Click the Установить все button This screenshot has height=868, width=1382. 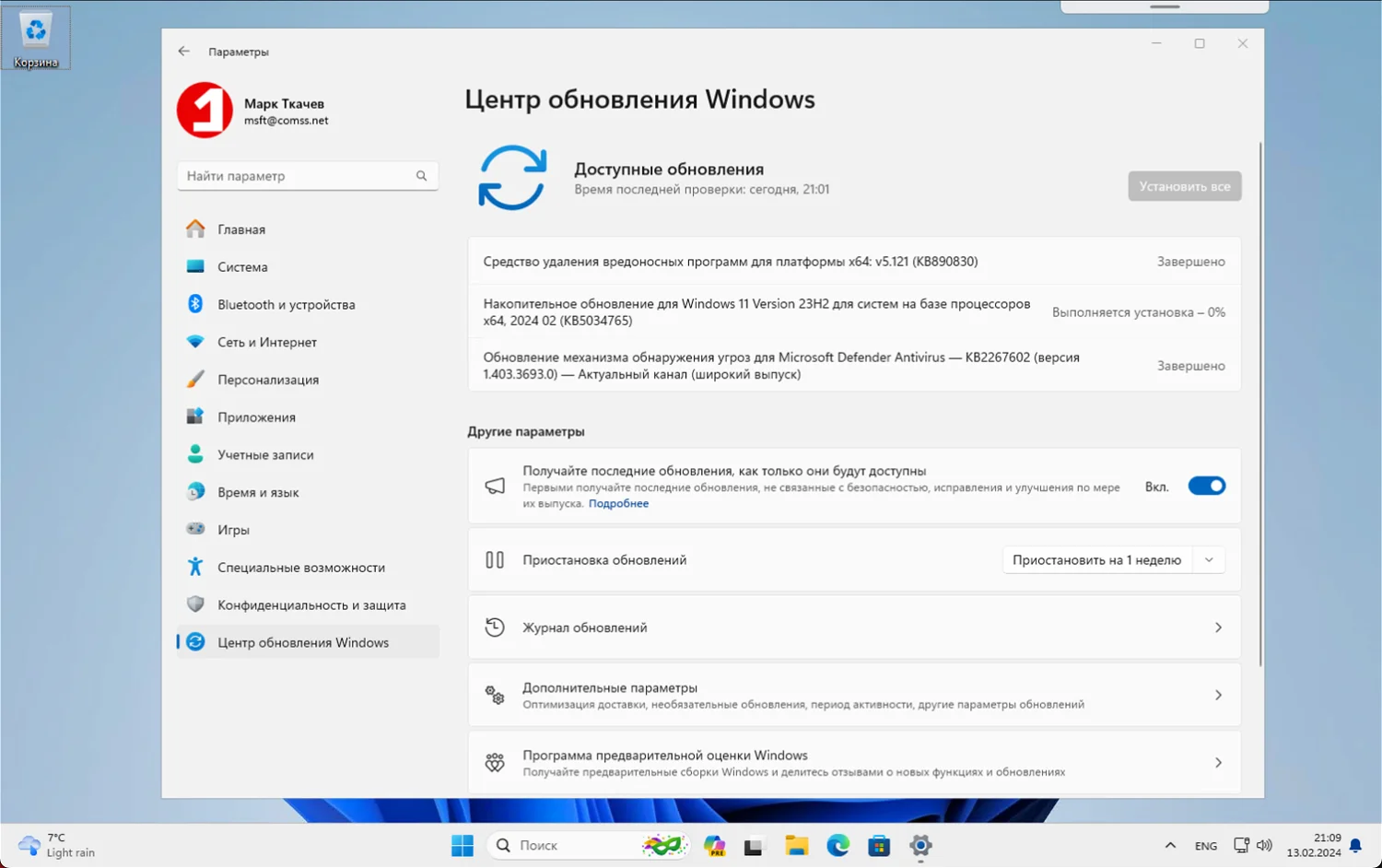(1185, 186)
